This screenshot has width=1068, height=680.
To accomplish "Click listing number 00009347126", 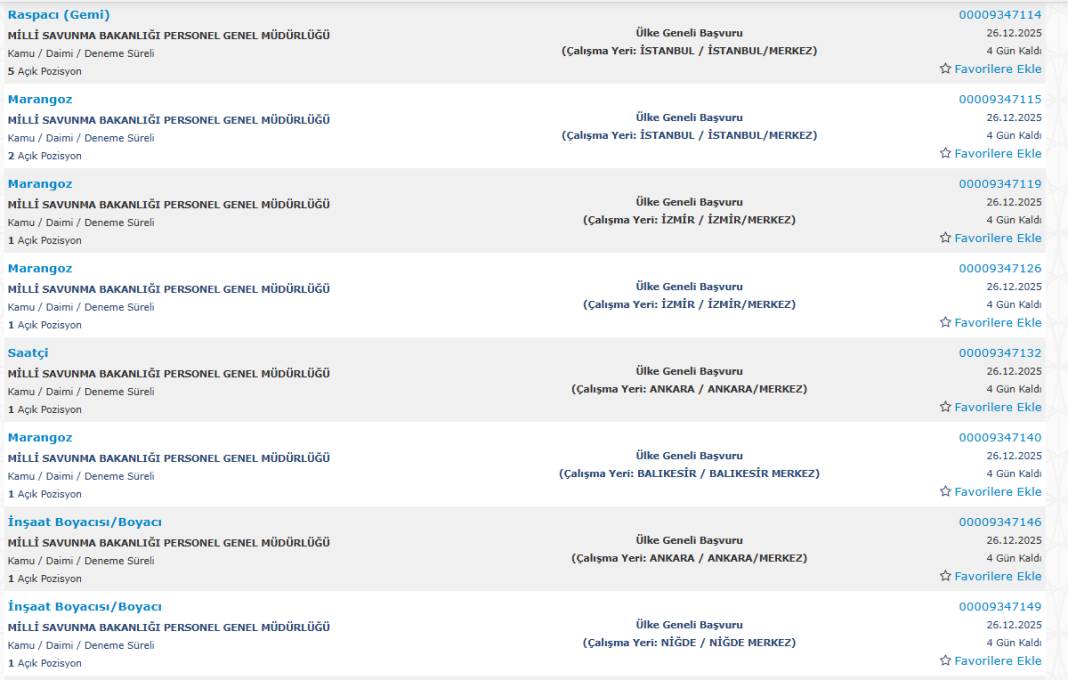I will (1000, 268).
